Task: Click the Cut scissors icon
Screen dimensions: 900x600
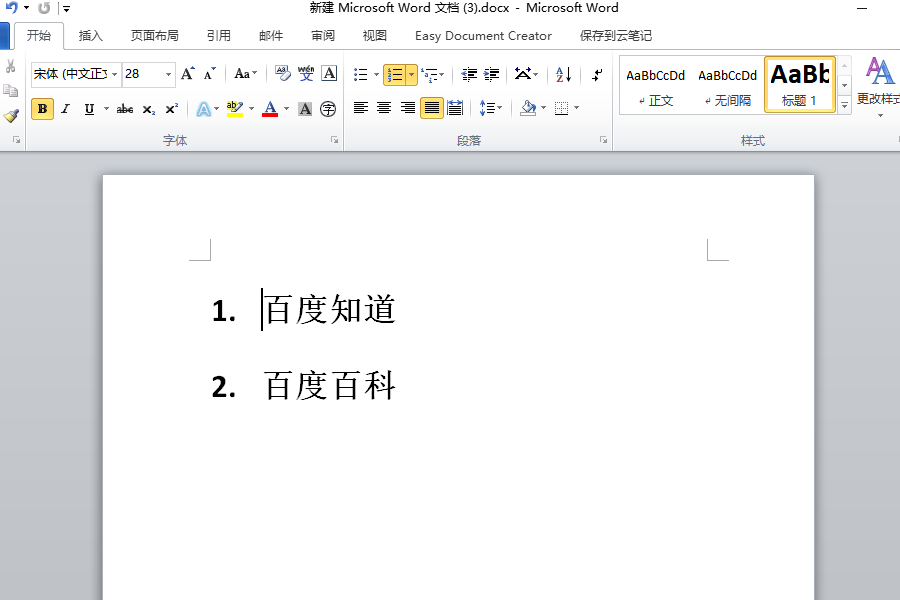Action: coord(10,66)
